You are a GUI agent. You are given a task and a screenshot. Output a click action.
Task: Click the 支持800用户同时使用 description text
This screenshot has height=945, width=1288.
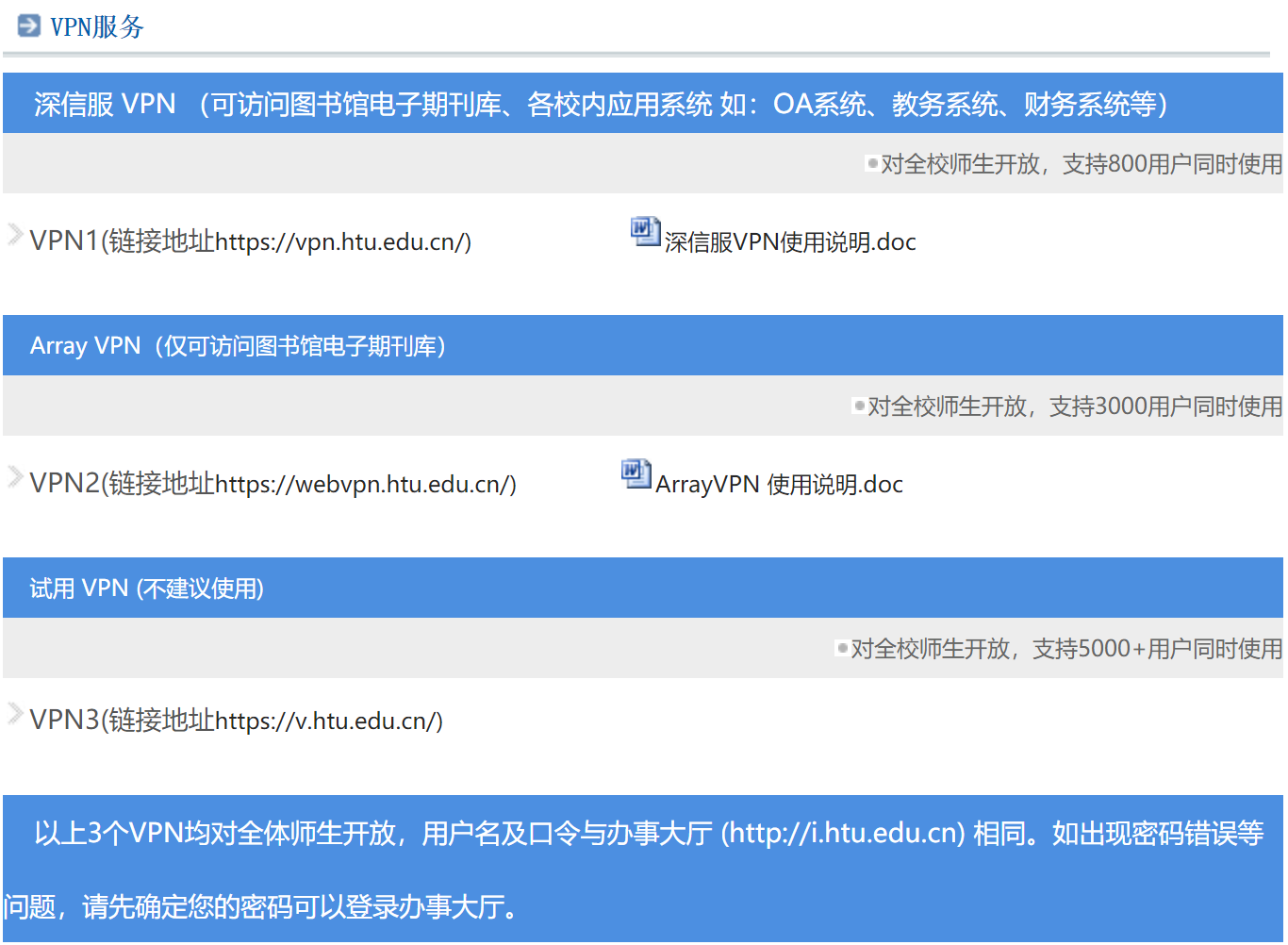tap(1081, 164)
